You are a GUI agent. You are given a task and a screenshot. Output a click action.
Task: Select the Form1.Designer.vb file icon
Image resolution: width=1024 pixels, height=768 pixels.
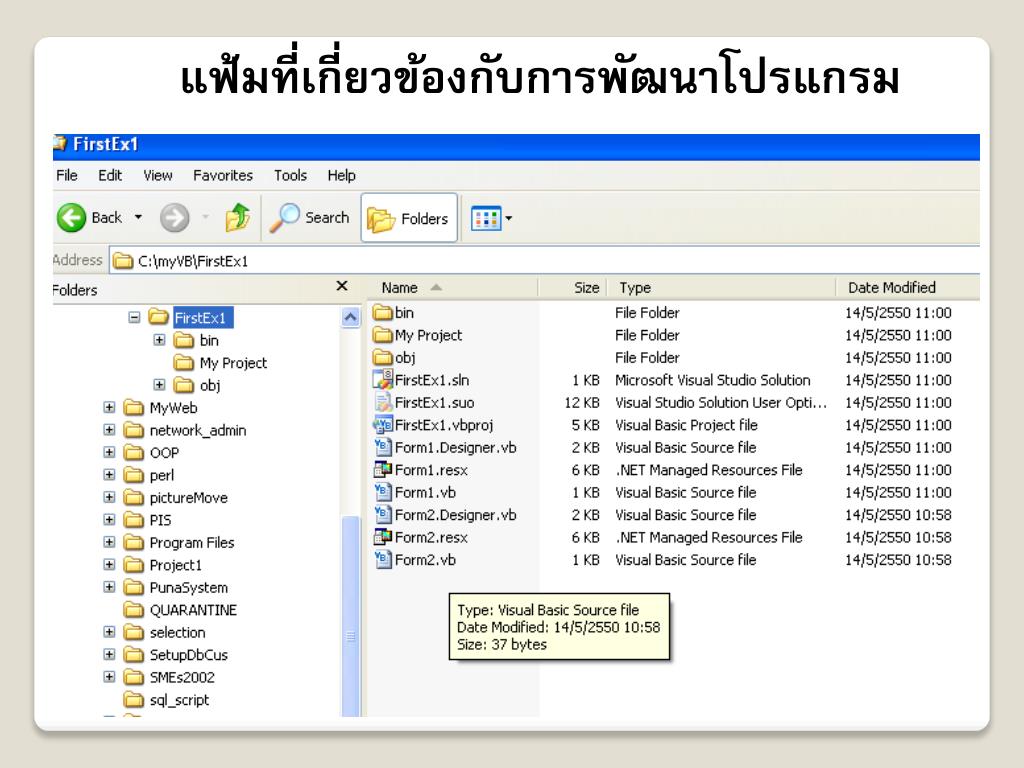[x=383, y=447]
